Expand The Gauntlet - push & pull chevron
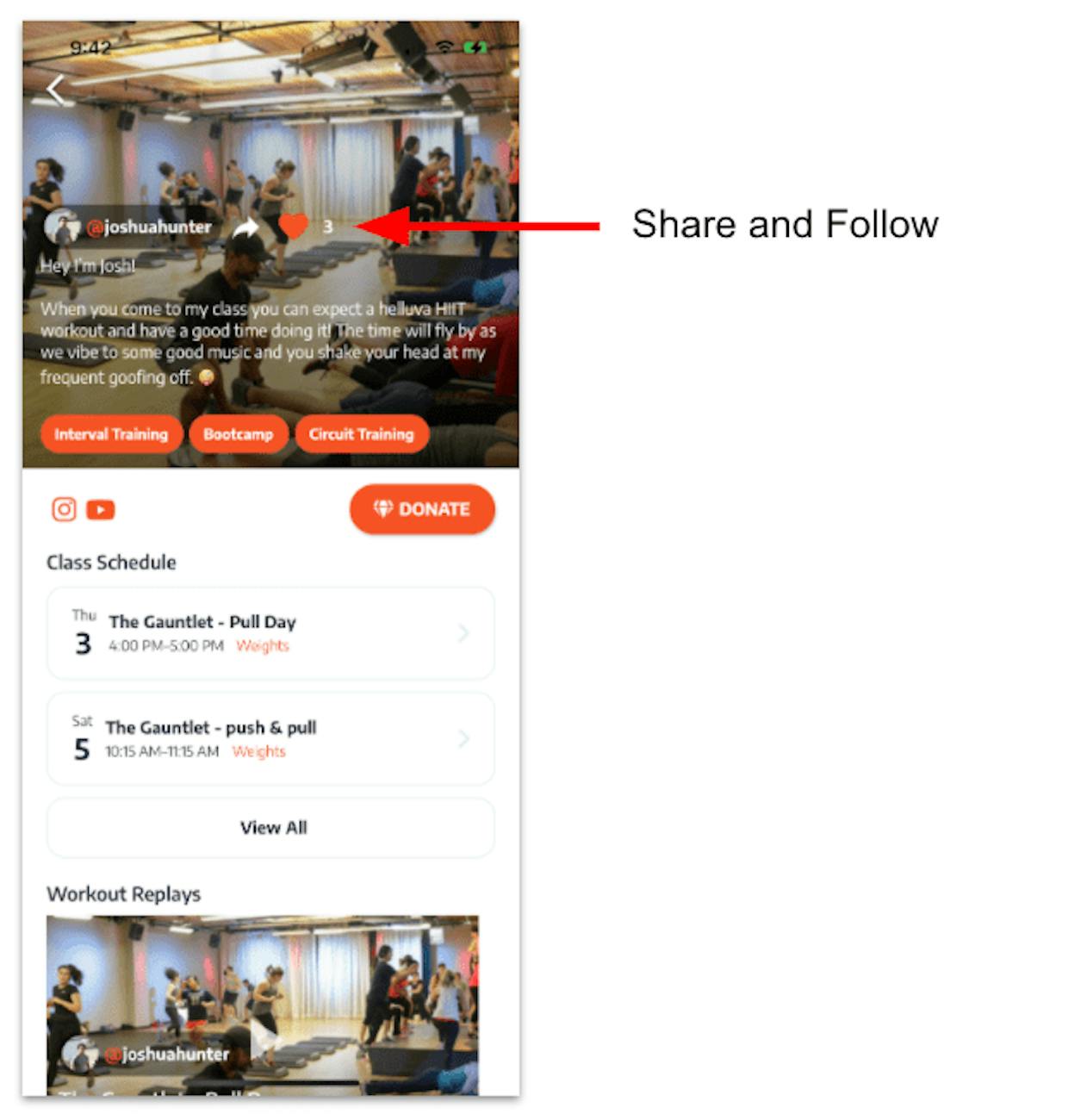Image resolution: width=1068 pixels, height=1120 pixels. click(x=463, y=739)
